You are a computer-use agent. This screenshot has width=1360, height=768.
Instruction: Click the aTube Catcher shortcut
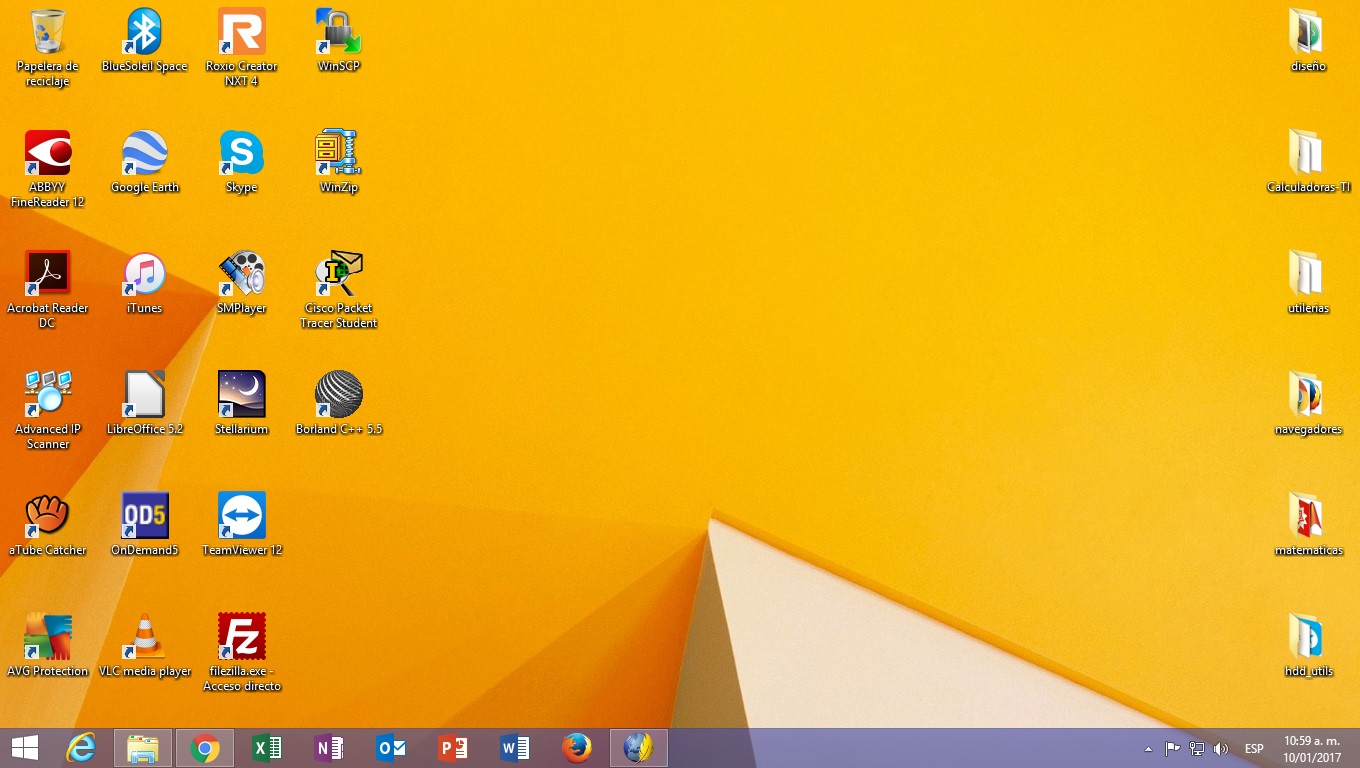[47, 516]
